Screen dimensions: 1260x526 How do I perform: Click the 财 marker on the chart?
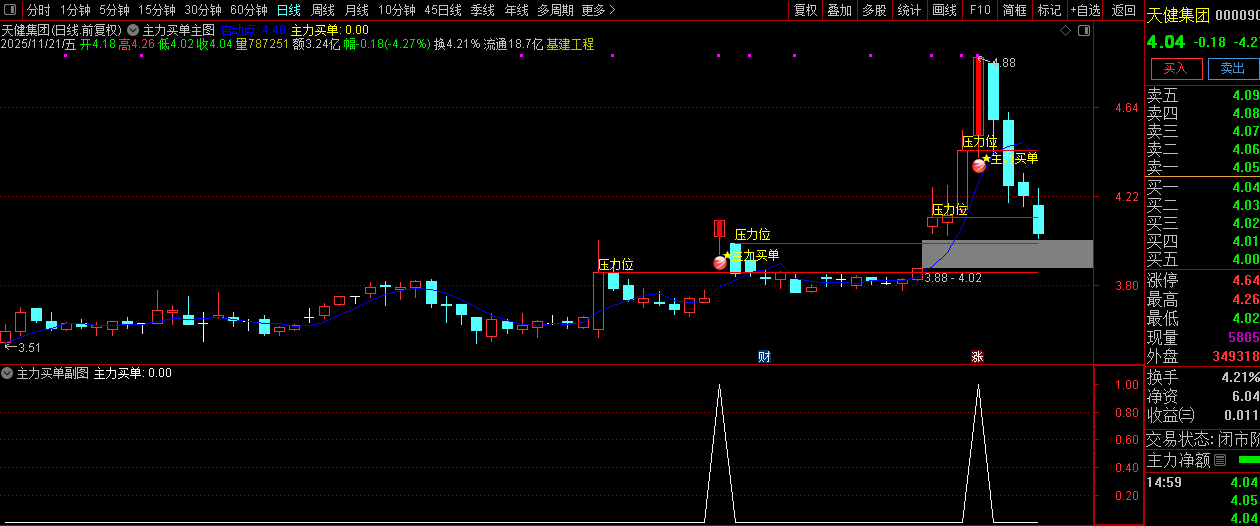(764, 356)
